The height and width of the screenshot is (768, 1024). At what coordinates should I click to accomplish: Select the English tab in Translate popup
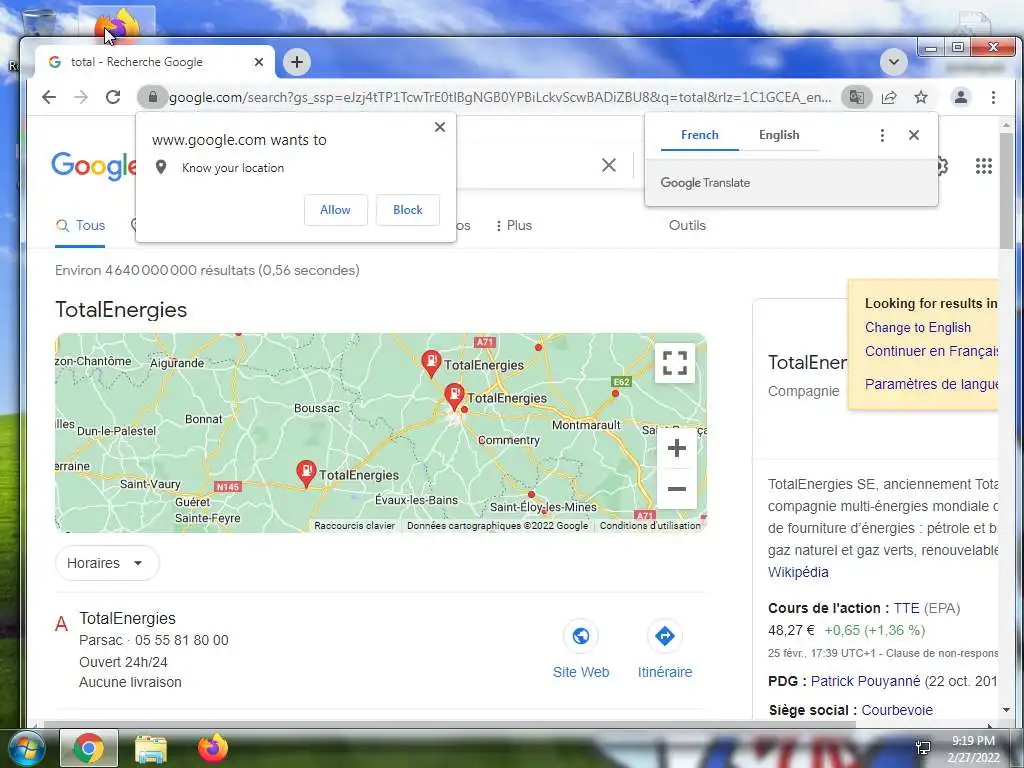click(779, 135)
